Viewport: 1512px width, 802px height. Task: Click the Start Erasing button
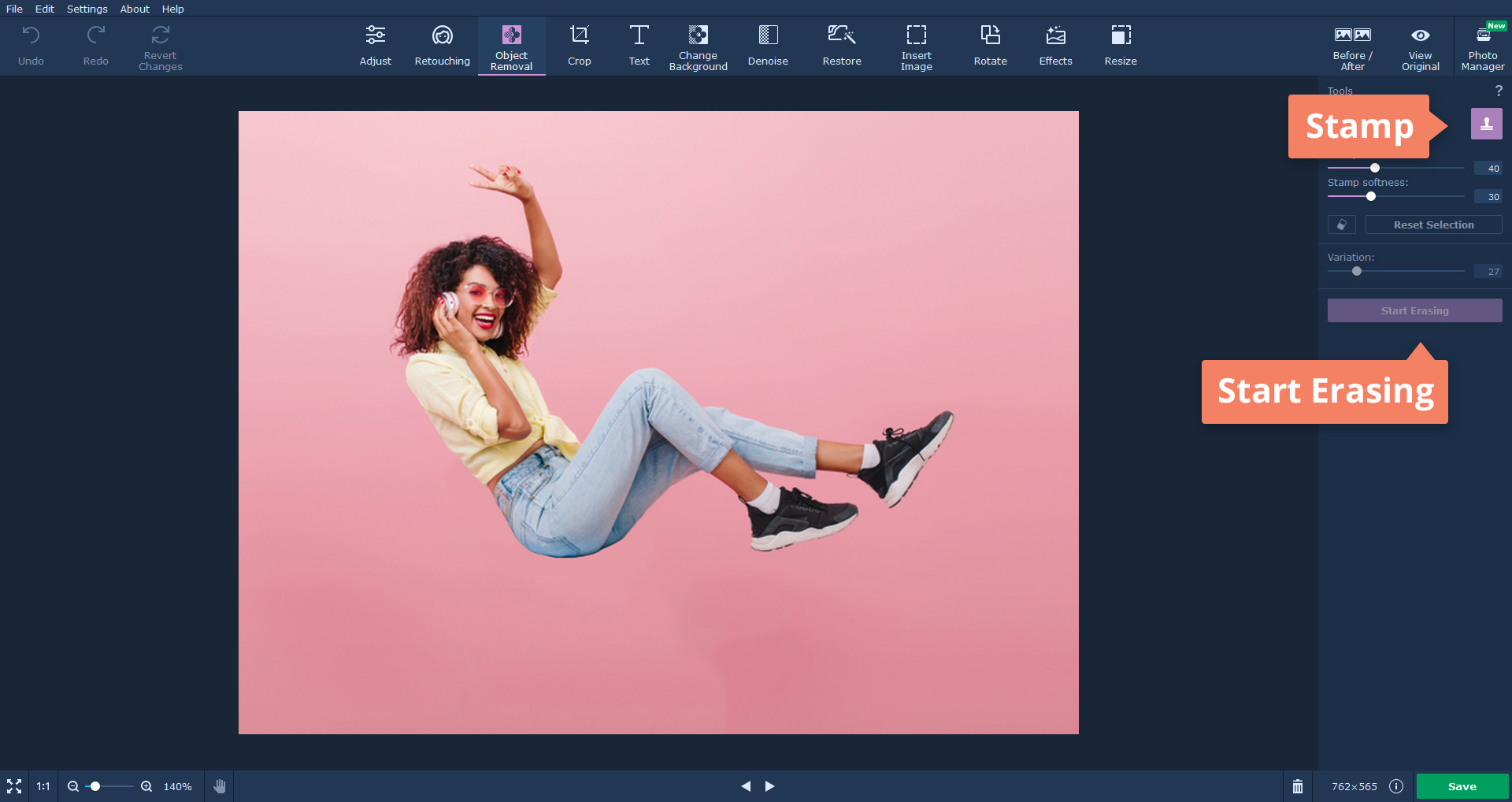tap(1414, 310)
